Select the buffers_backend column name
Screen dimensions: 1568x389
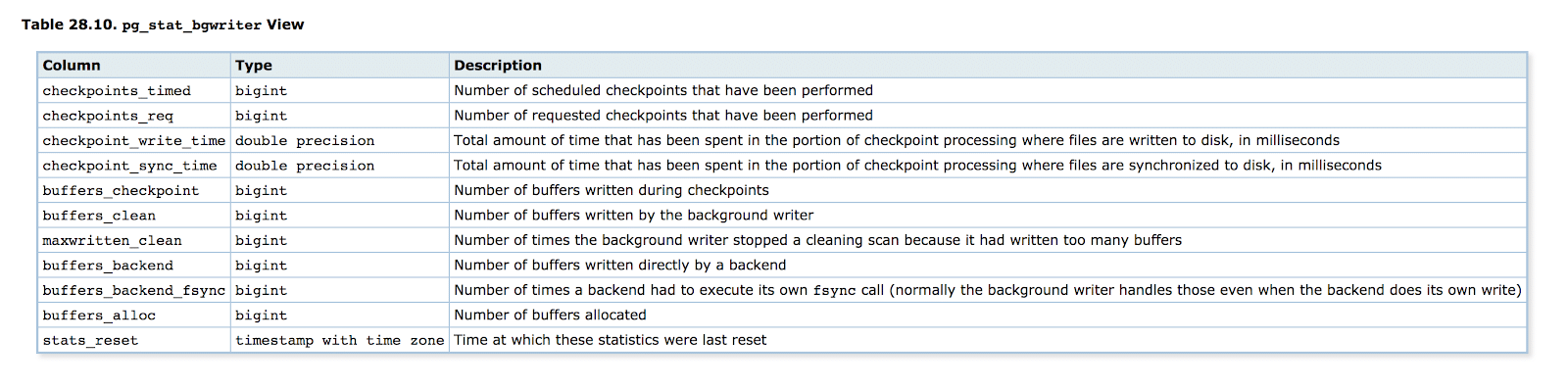pyautogui.click(x=108, y=266)
